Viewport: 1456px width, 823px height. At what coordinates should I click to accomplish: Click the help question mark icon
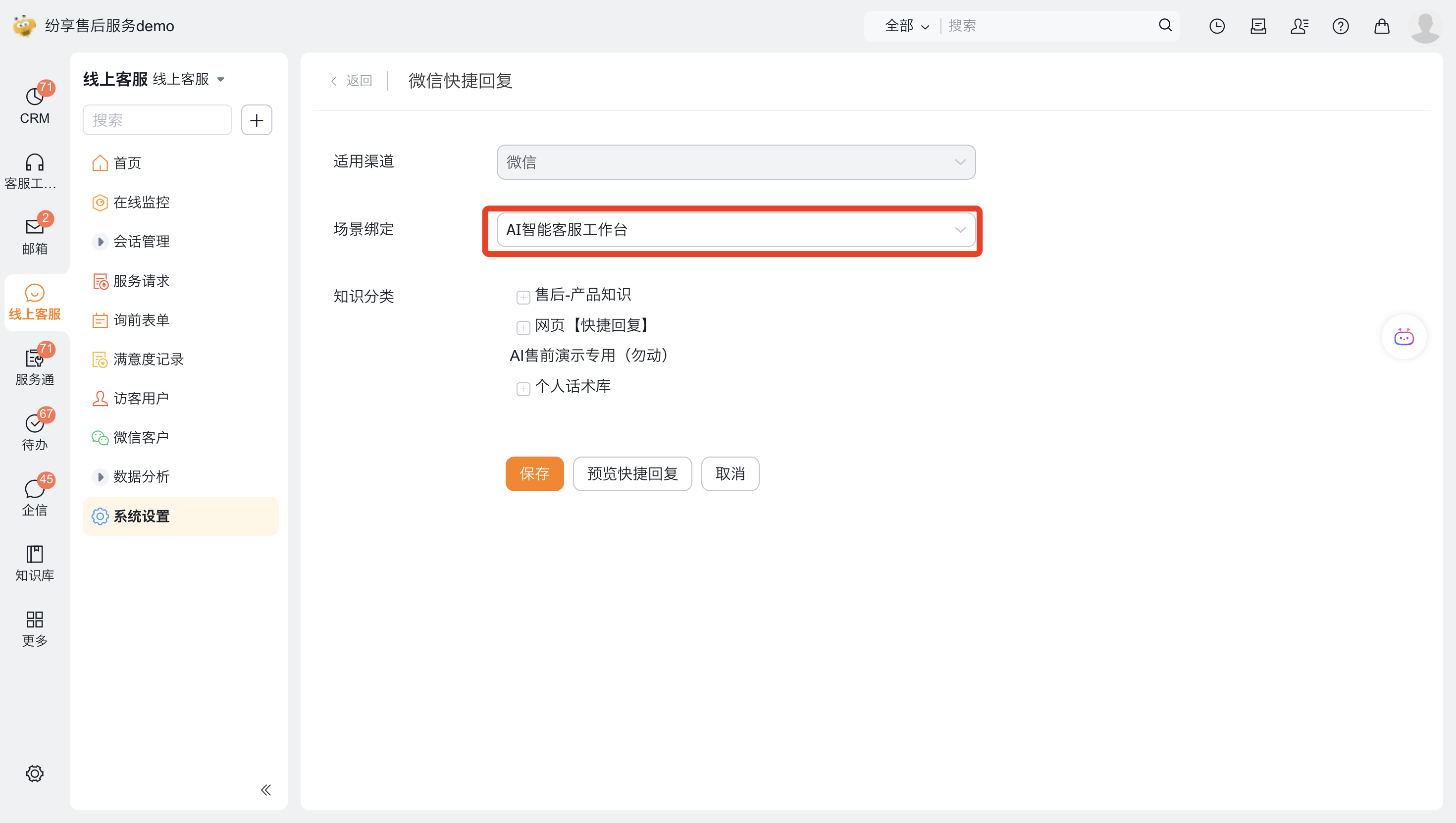[x=1340, y=26]
